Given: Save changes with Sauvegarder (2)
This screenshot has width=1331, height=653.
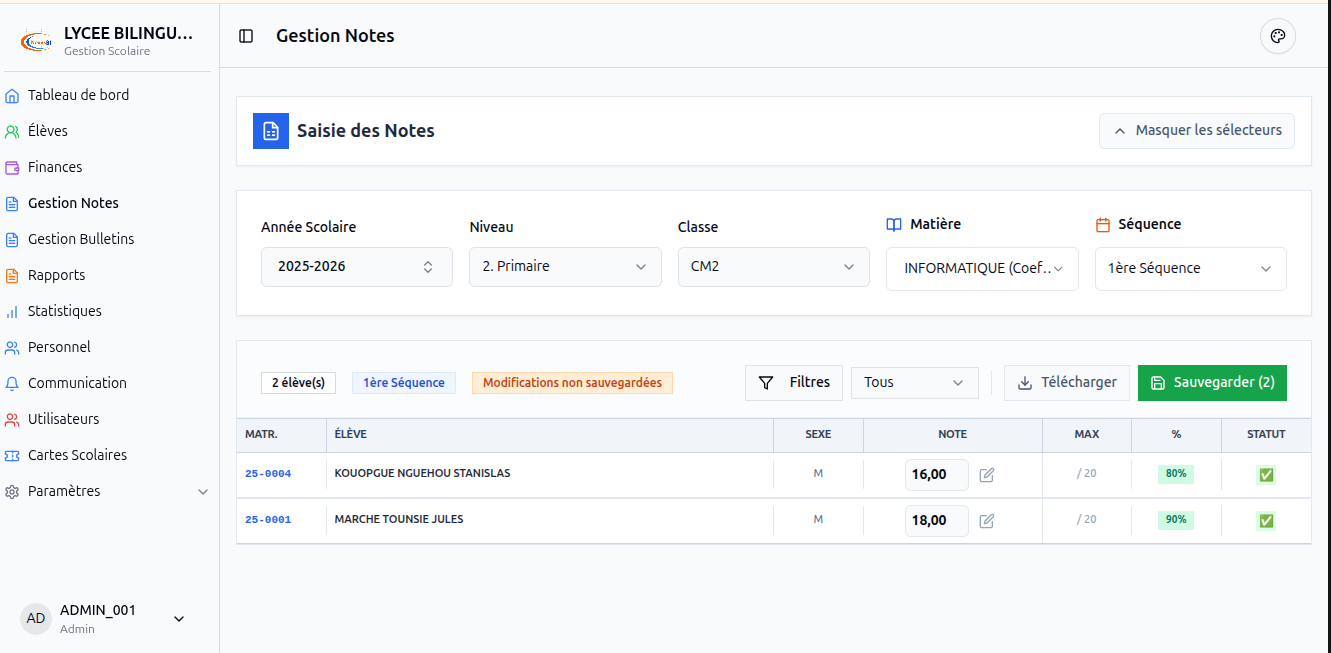Looking at the screenshot, I should point(1212,383).
